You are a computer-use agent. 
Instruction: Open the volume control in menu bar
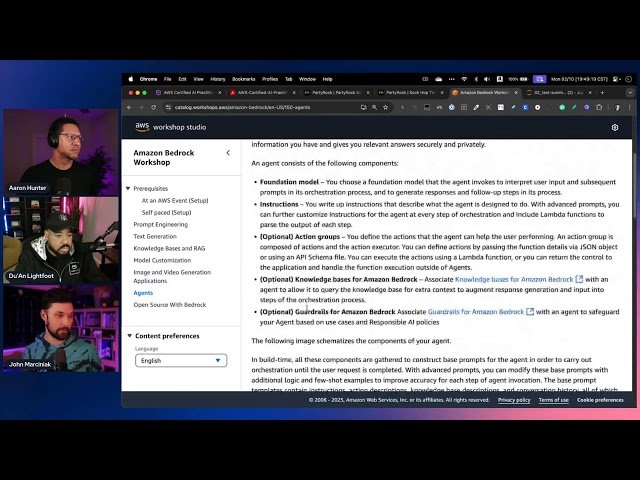[x=487, y=79]
